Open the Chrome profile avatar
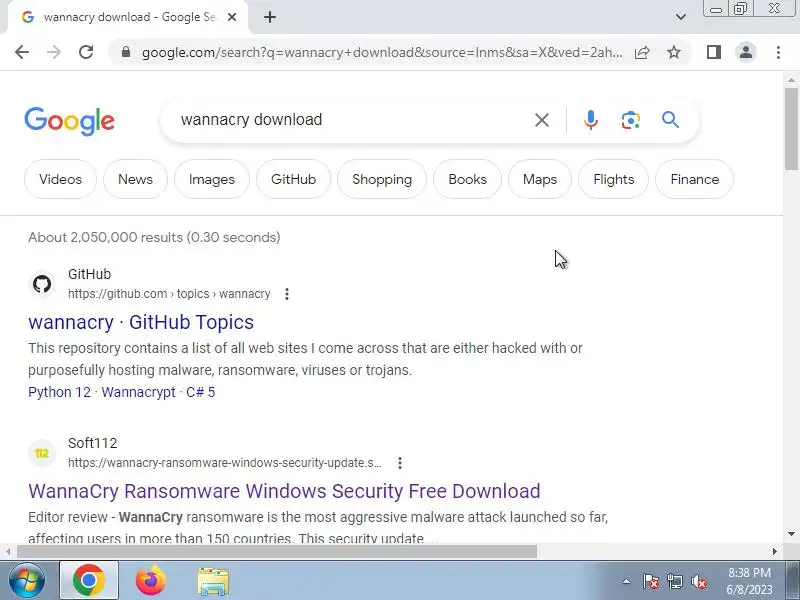The image size is (800, 600). (746, 52)
